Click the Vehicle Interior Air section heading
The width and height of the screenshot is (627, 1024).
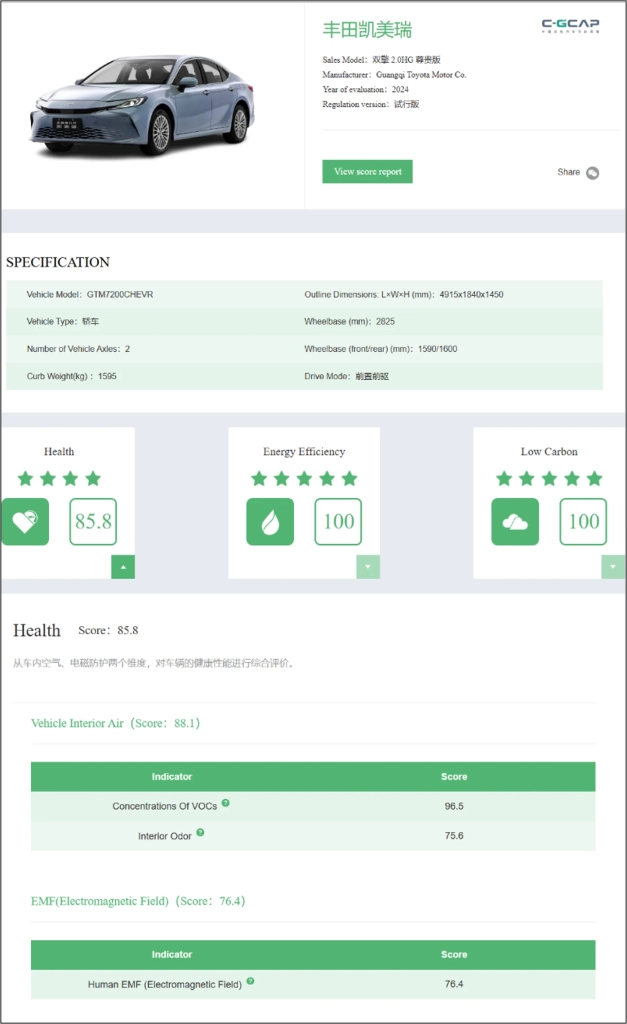[116, 723]
